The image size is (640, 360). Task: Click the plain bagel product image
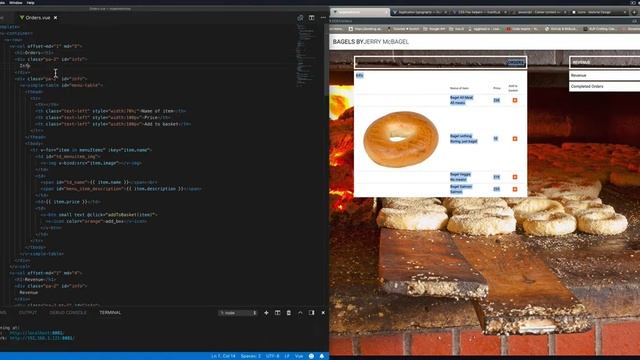401,139
